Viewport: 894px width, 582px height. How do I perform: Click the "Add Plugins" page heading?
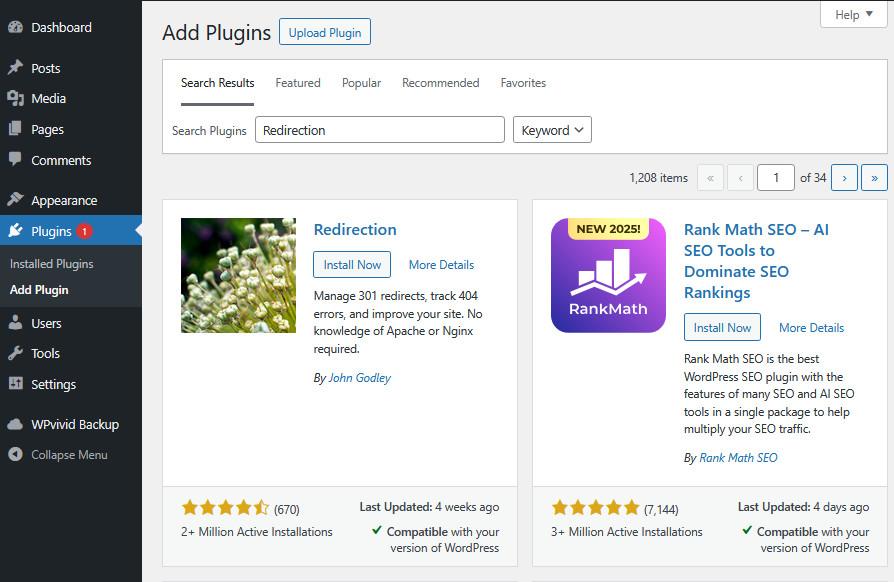(217, 32)
